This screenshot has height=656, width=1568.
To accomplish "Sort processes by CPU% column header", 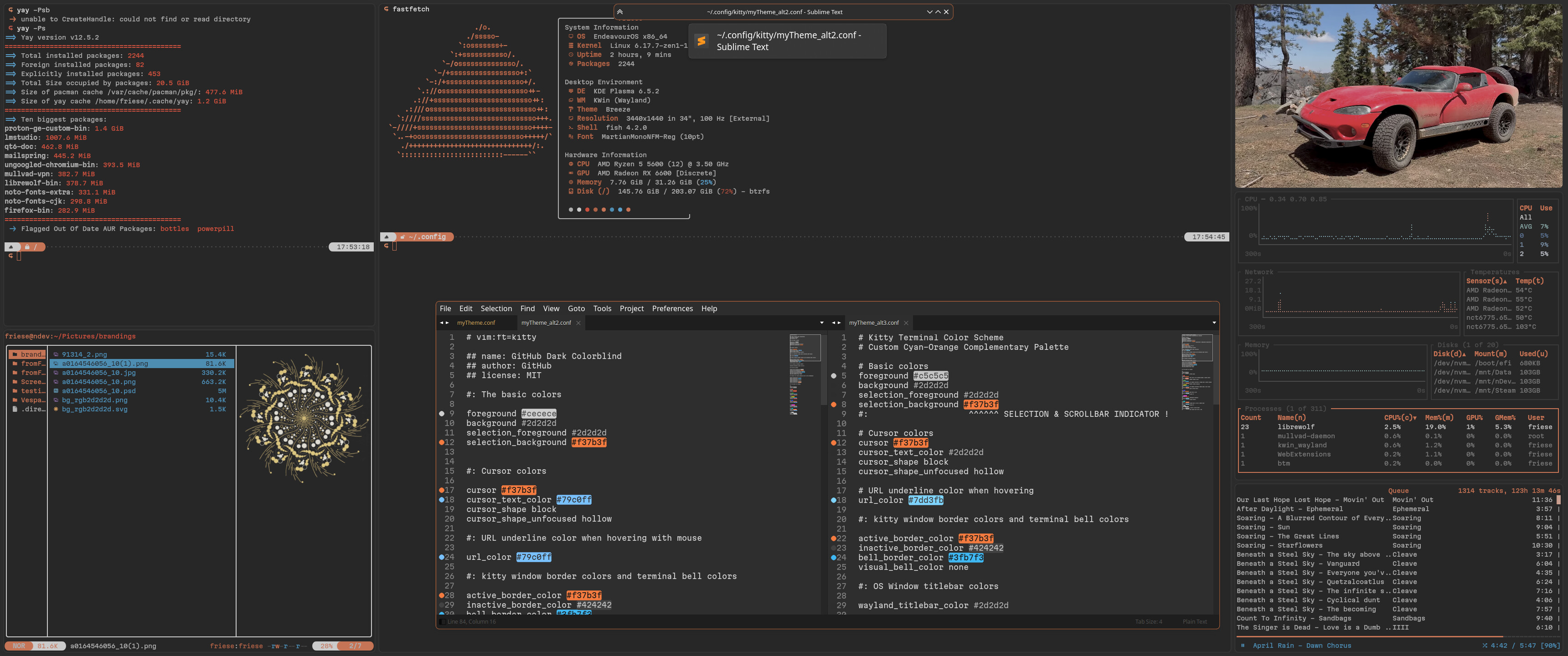I will point(1399,417).
